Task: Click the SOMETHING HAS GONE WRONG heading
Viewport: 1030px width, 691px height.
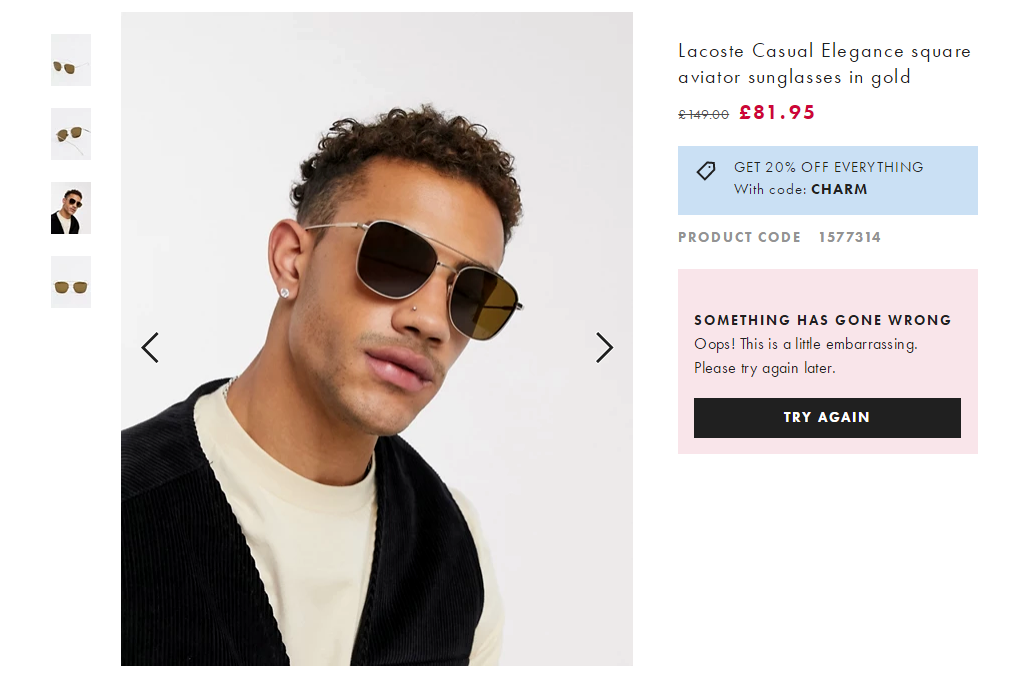Action: 822,320
